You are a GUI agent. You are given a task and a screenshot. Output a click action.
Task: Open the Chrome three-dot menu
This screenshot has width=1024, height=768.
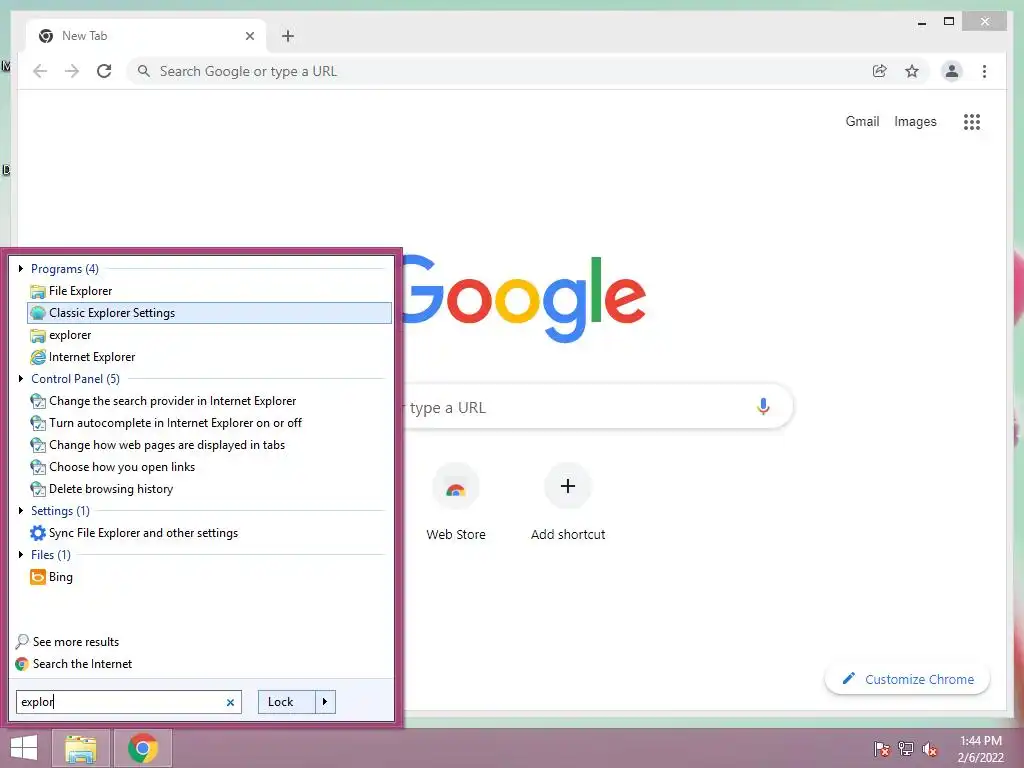click(x=984, y=71)
